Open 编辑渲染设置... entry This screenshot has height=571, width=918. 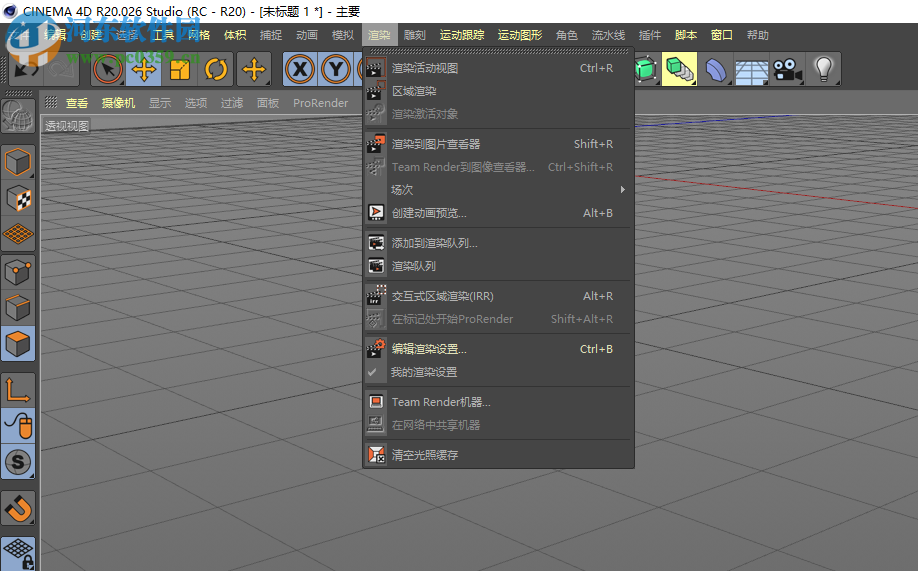pos(498,349)
